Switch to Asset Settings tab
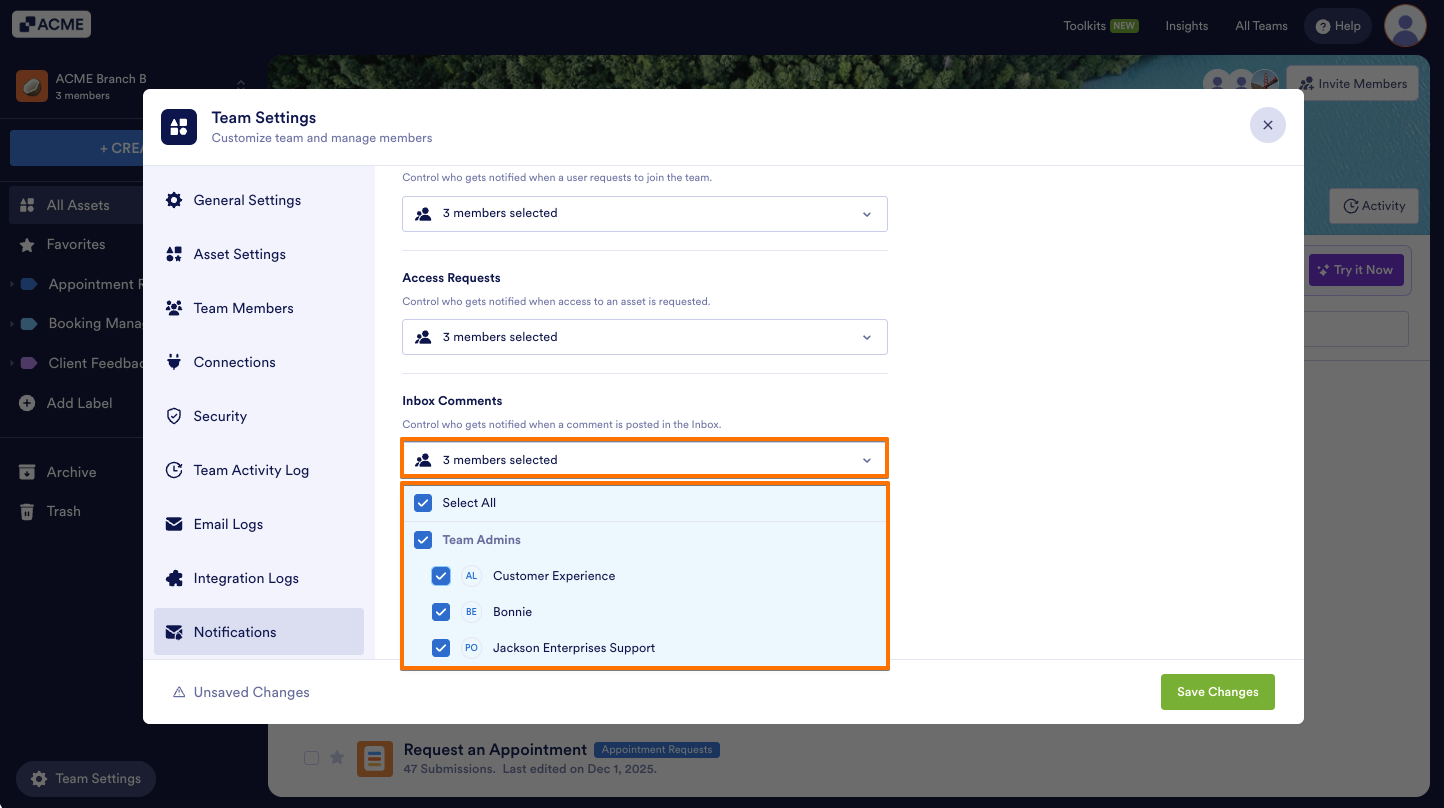 coord(259,254)
